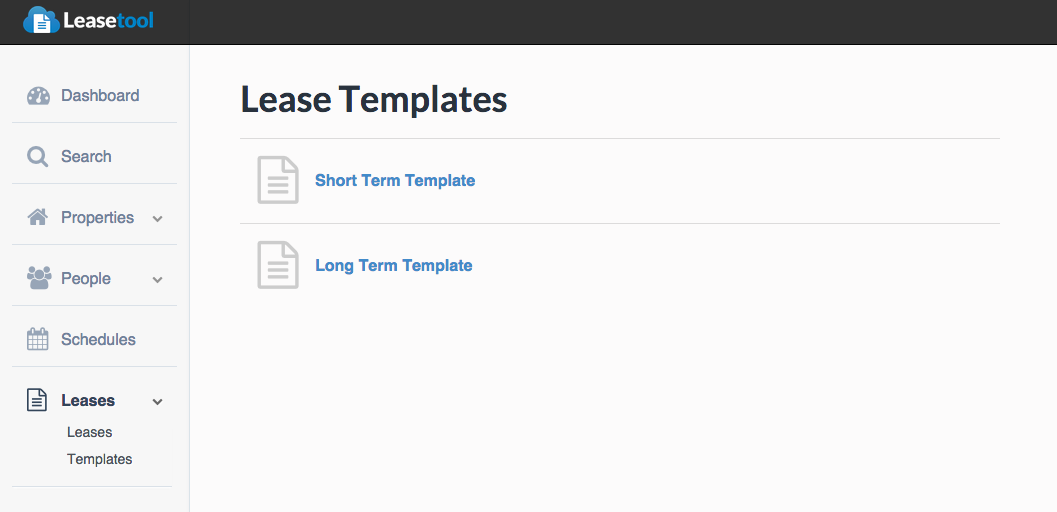Go to the Dashboard menu item
This screenshot has width=1057, height=512.
pos(100,96)
